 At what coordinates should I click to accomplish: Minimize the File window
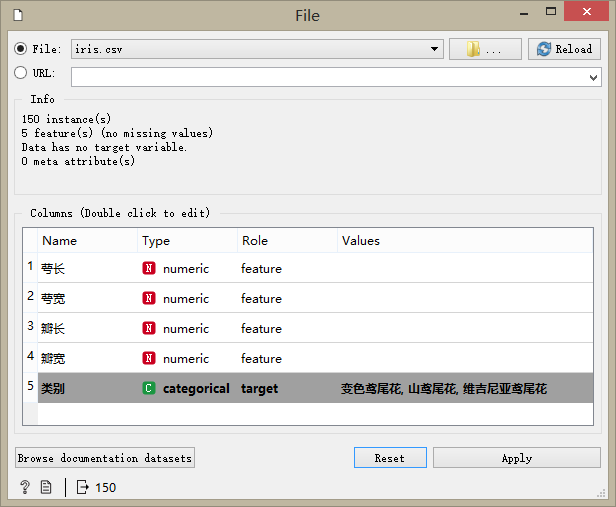(524, 14)
